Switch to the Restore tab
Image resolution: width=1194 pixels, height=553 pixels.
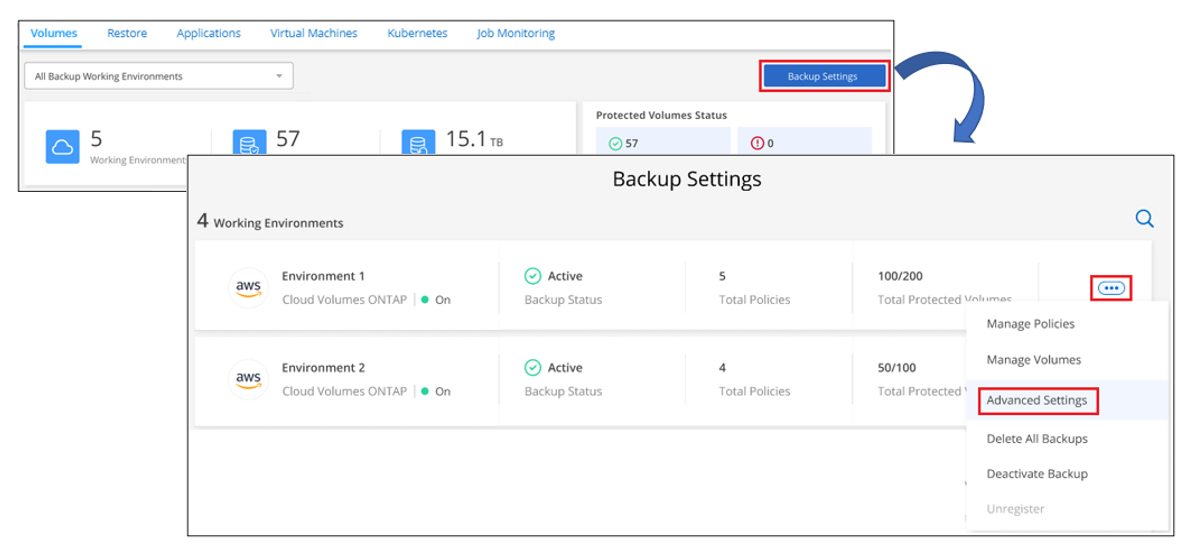[x=127, y=34]
